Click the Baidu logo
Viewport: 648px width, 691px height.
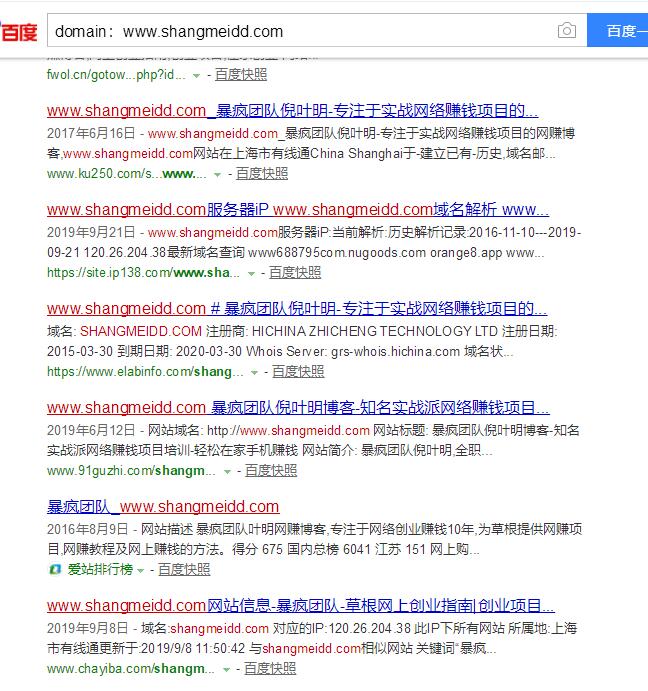(x=19, y=31)
